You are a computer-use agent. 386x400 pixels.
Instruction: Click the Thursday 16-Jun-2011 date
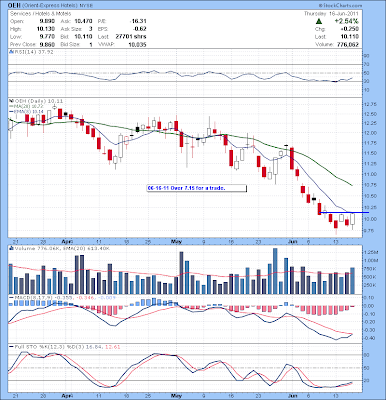[x=331, y=14]
